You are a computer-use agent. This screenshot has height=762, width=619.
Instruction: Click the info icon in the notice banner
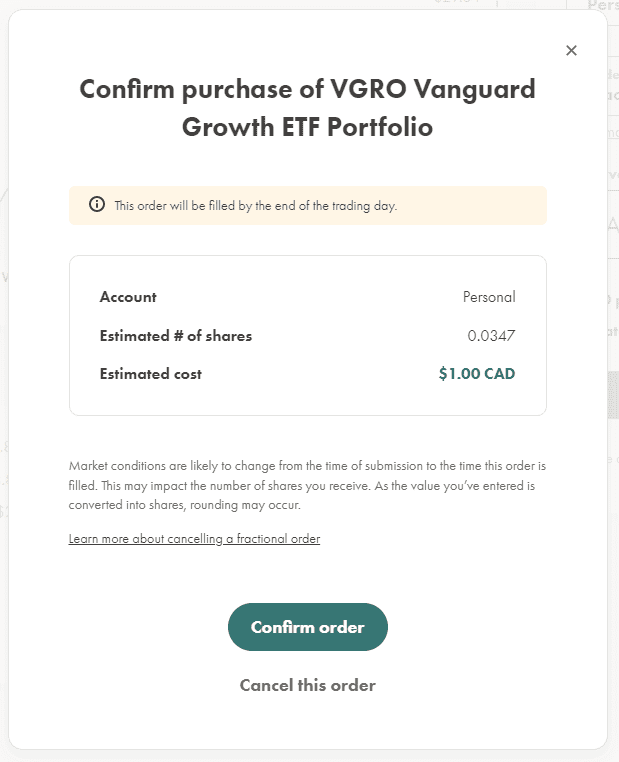[97, 204]
